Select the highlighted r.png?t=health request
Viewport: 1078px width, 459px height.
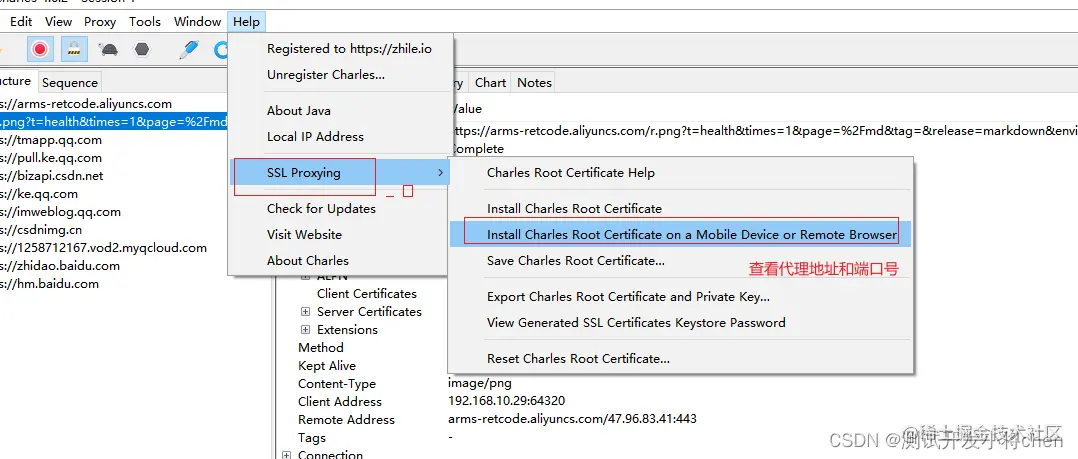pos(113,122)
